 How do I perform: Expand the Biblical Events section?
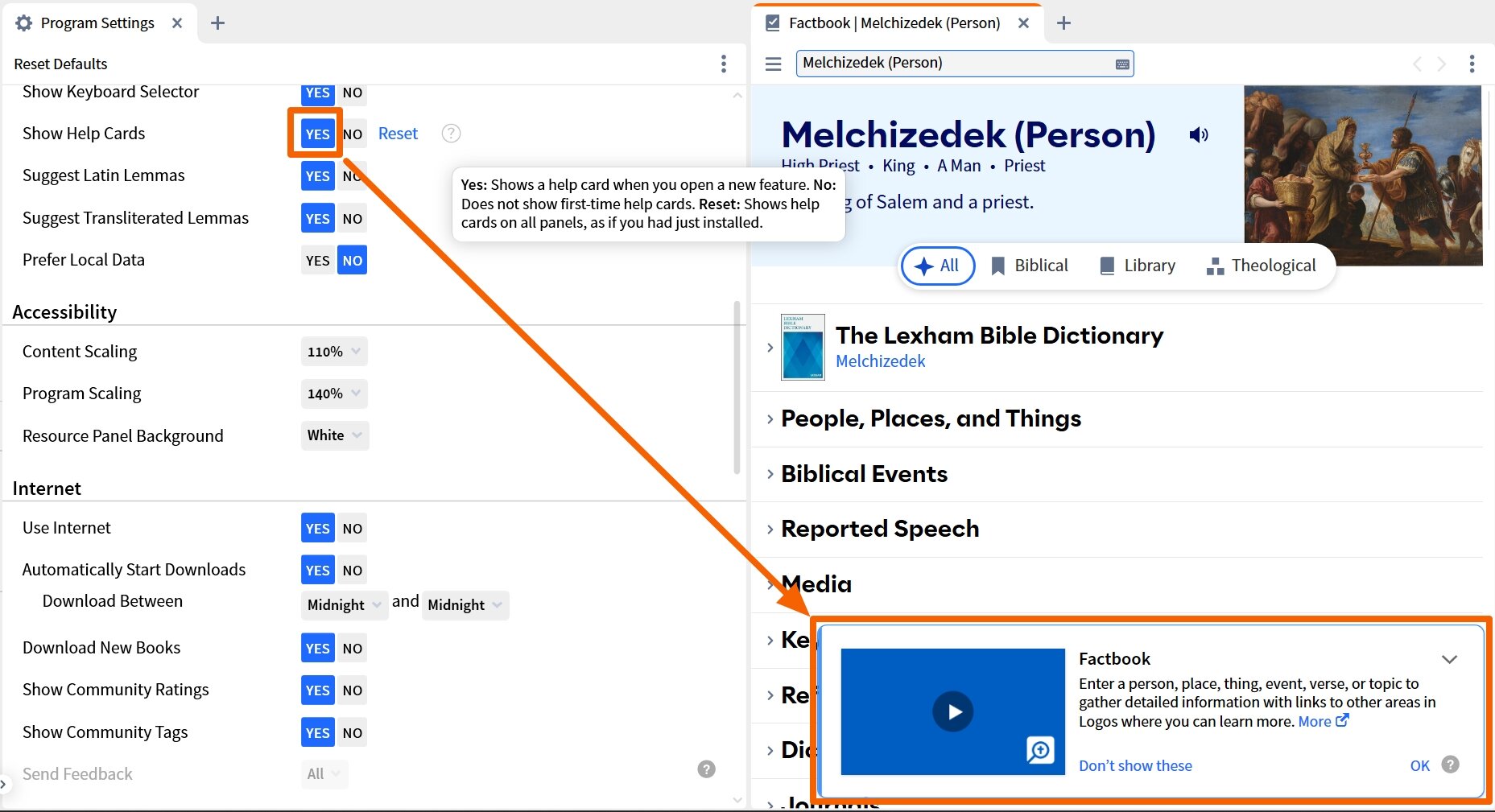[x=864, y=474]
